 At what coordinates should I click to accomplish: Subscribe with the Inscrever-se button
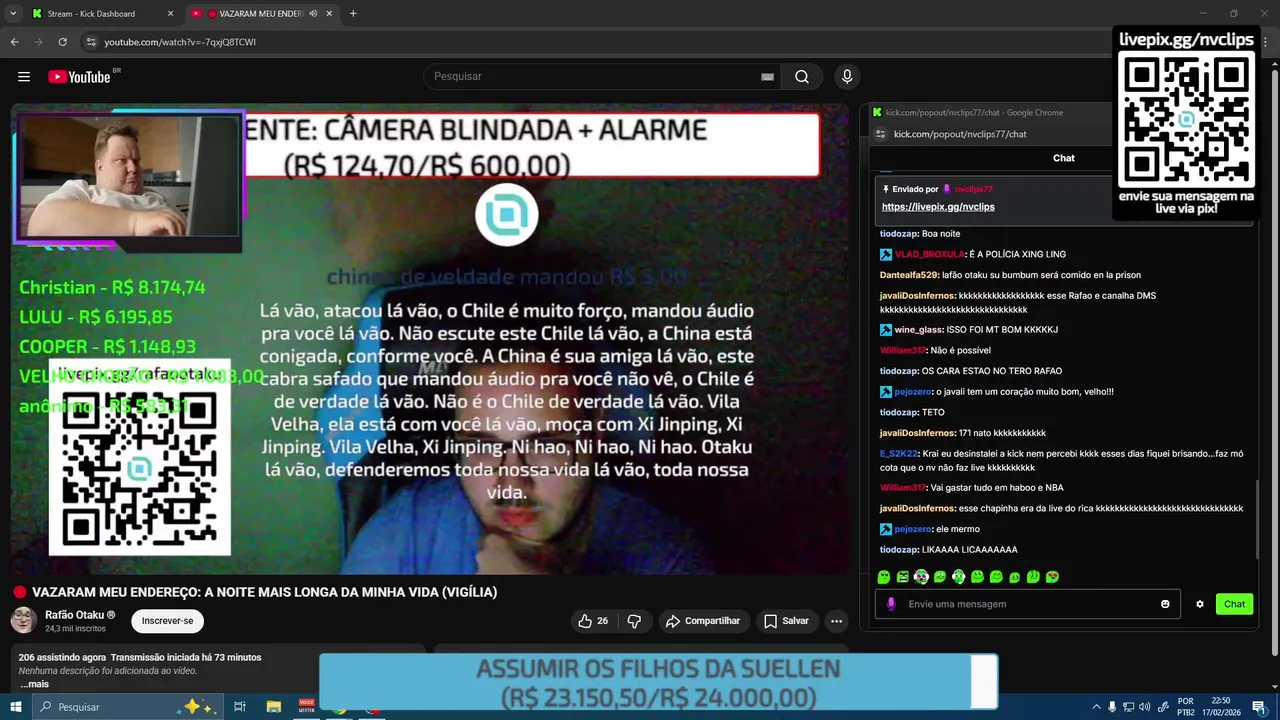[x=167, y=621]
